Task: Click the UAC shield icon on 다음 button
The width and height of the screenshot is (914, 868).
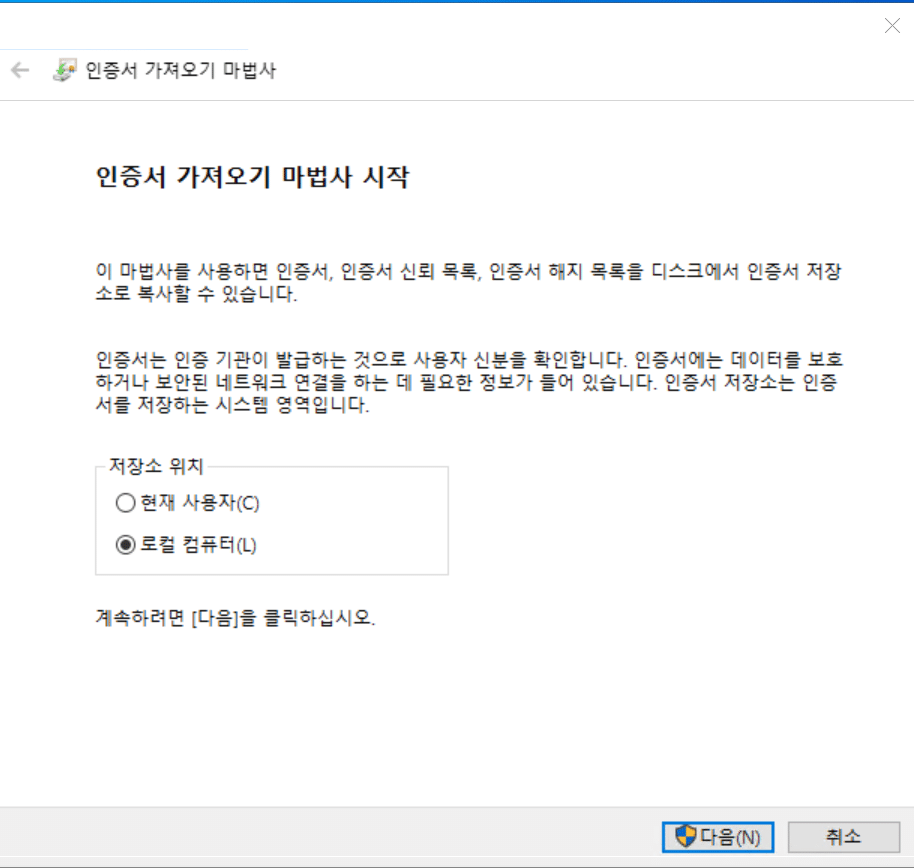Action: (x=685, y=837)
